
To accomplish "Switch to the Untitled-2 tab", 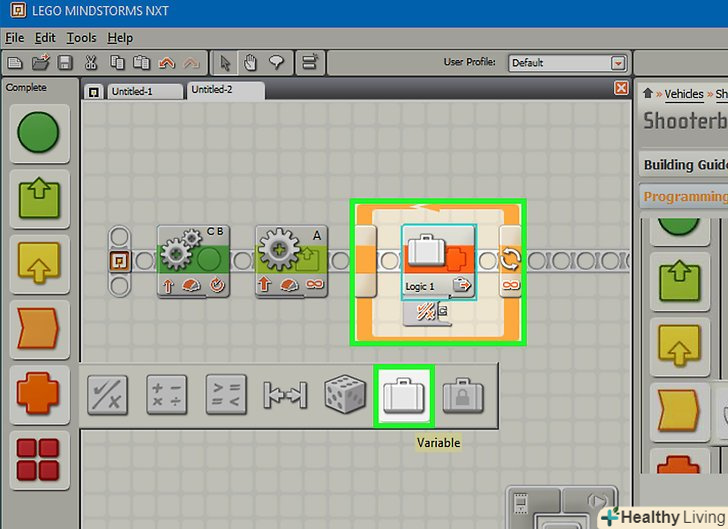I will click(226, 90).
